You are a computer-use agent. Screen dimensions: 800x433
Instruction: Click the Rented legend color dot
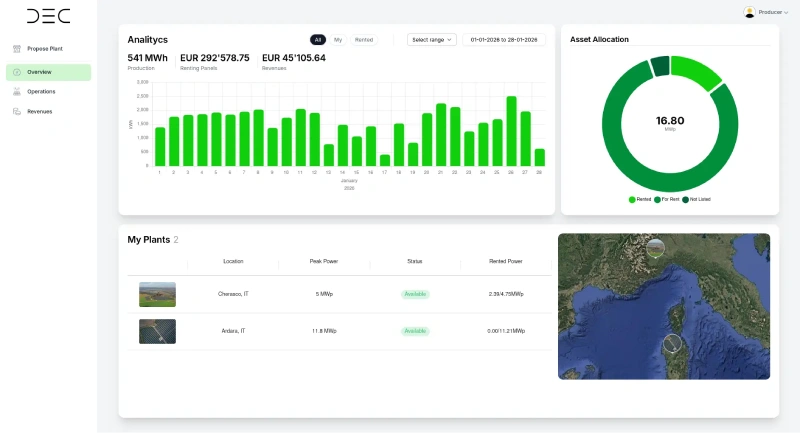coord(632,199)
